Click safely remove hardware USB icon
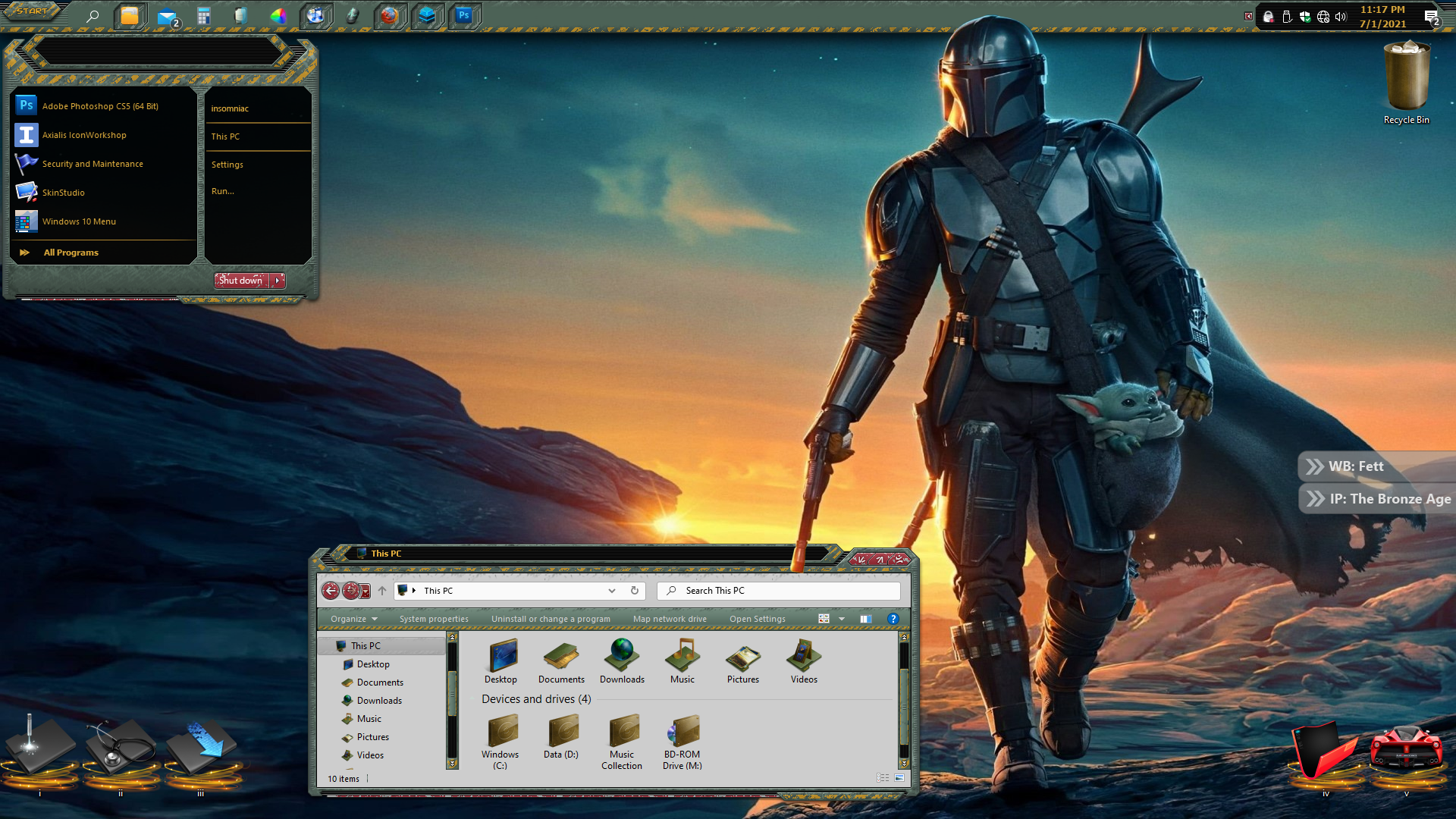This screenshot has width=1456, height=819. click(1287, 17)
